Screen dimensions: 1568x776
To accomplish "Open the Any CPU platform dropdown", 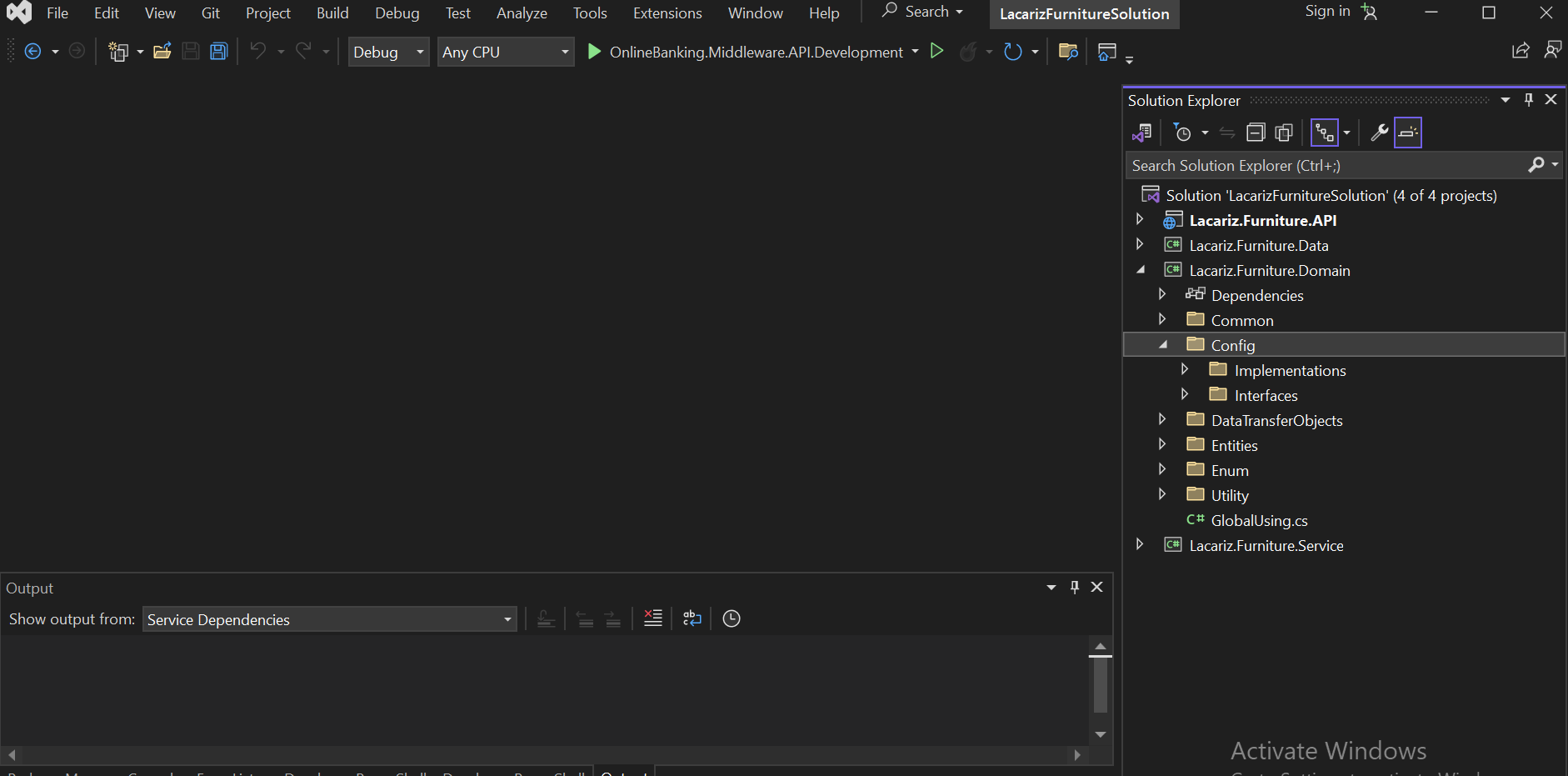I will click(567, 52).
